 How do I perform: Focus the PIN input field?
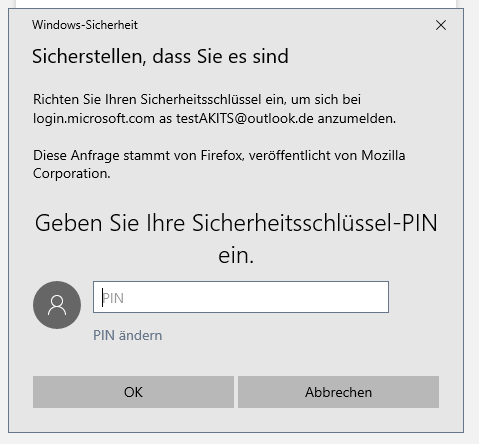point(241,297)
